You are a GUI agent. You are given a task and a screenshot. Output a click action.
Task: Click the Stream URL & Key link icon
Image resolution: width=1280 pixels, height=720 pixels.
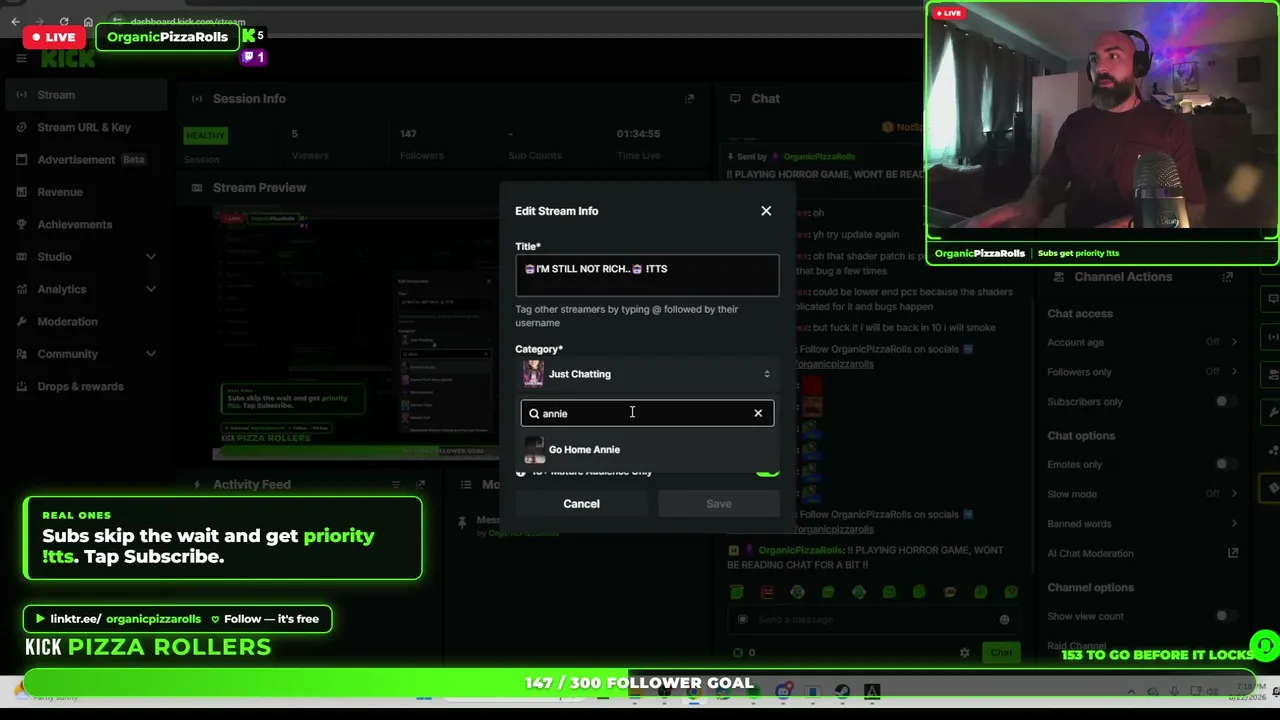pos(21,127)
